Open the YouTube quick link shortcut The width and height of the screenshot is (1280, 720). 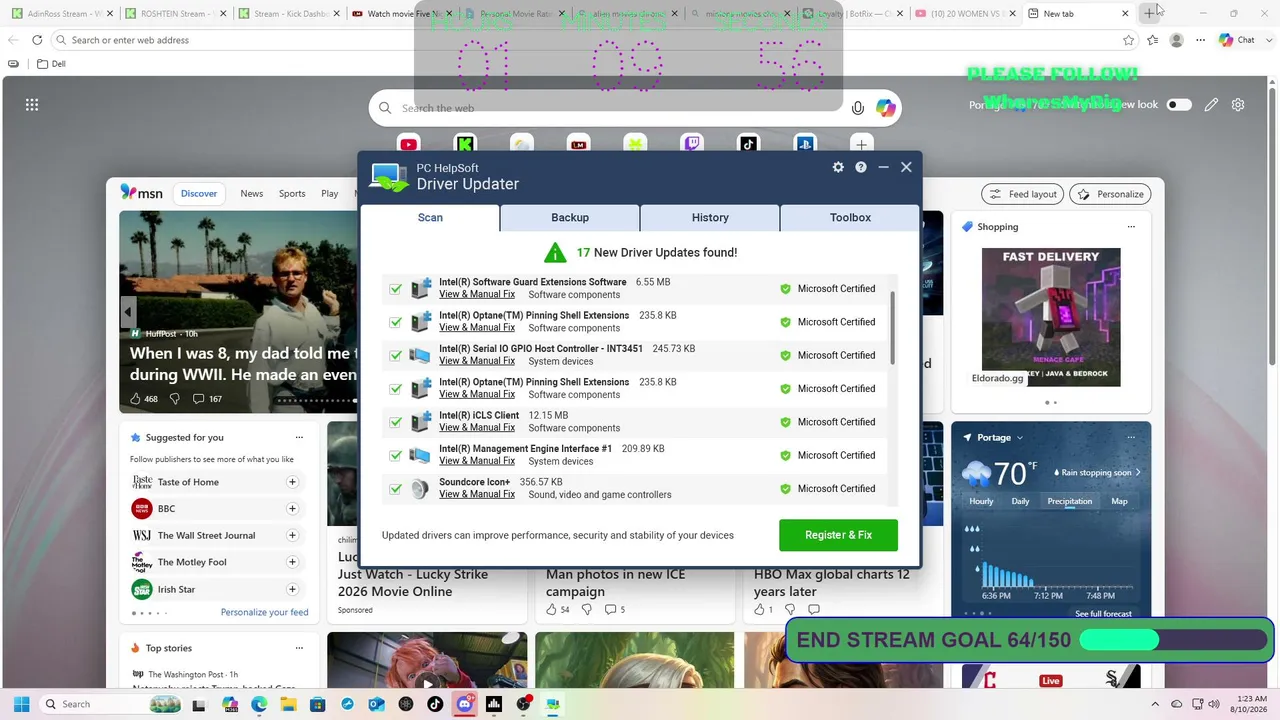click(408, 144)
